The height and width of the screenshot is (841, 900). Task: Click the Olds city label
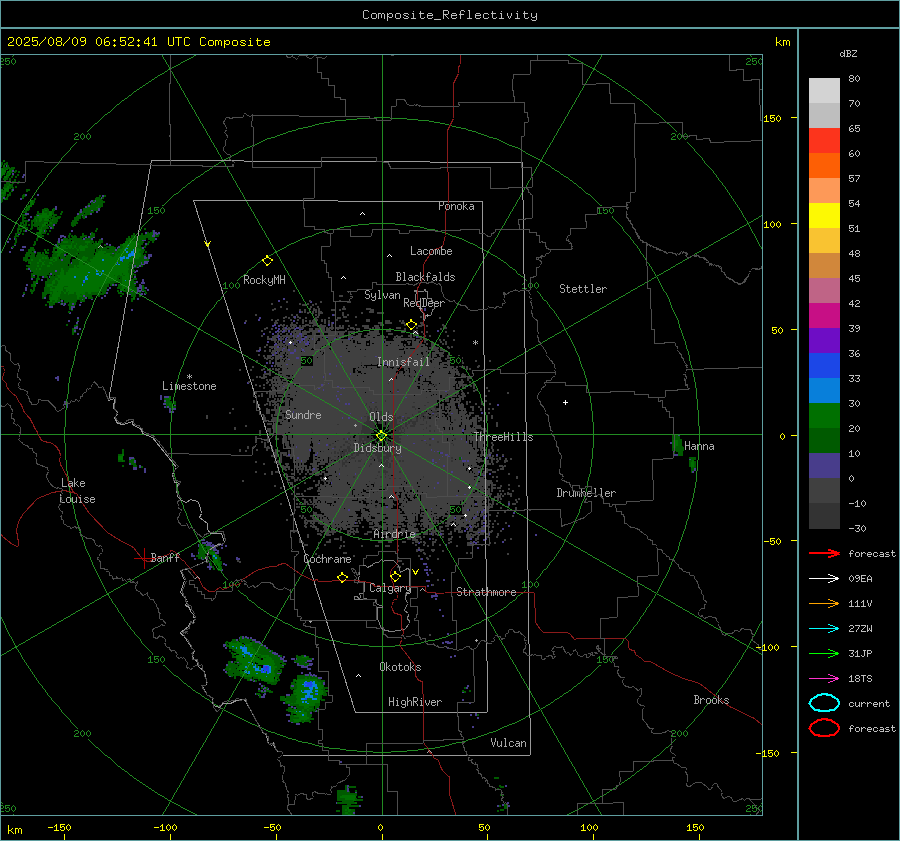coord(381,417)
